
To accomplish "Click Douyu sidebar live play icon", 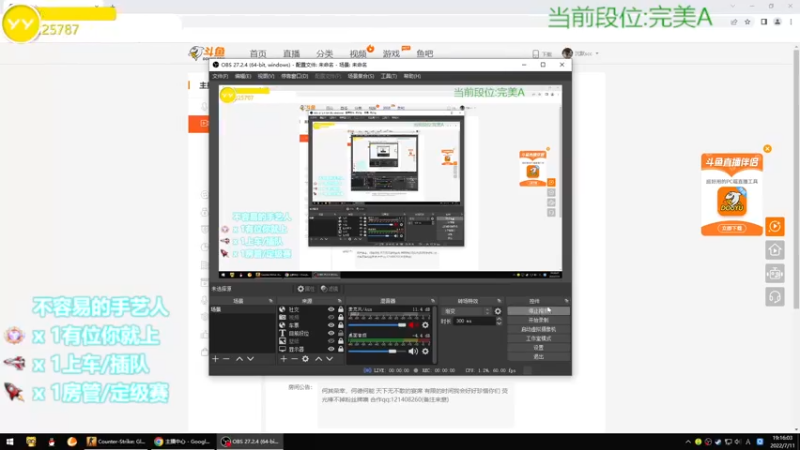I will [774, 227].
